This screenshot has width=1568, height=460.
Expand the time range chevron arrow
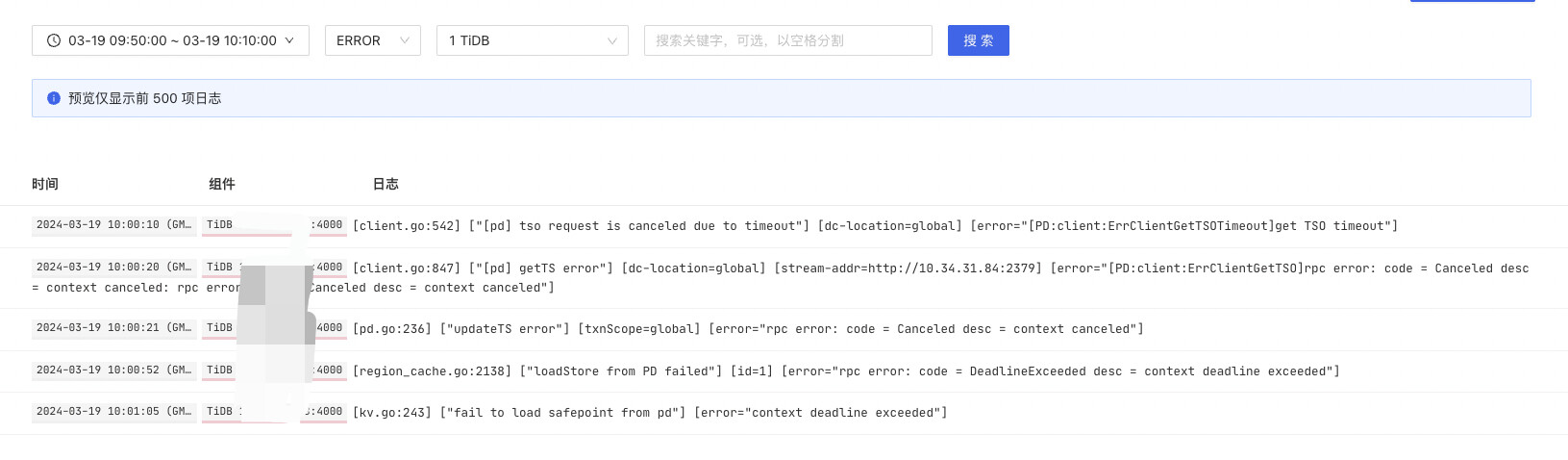[289, 40]
